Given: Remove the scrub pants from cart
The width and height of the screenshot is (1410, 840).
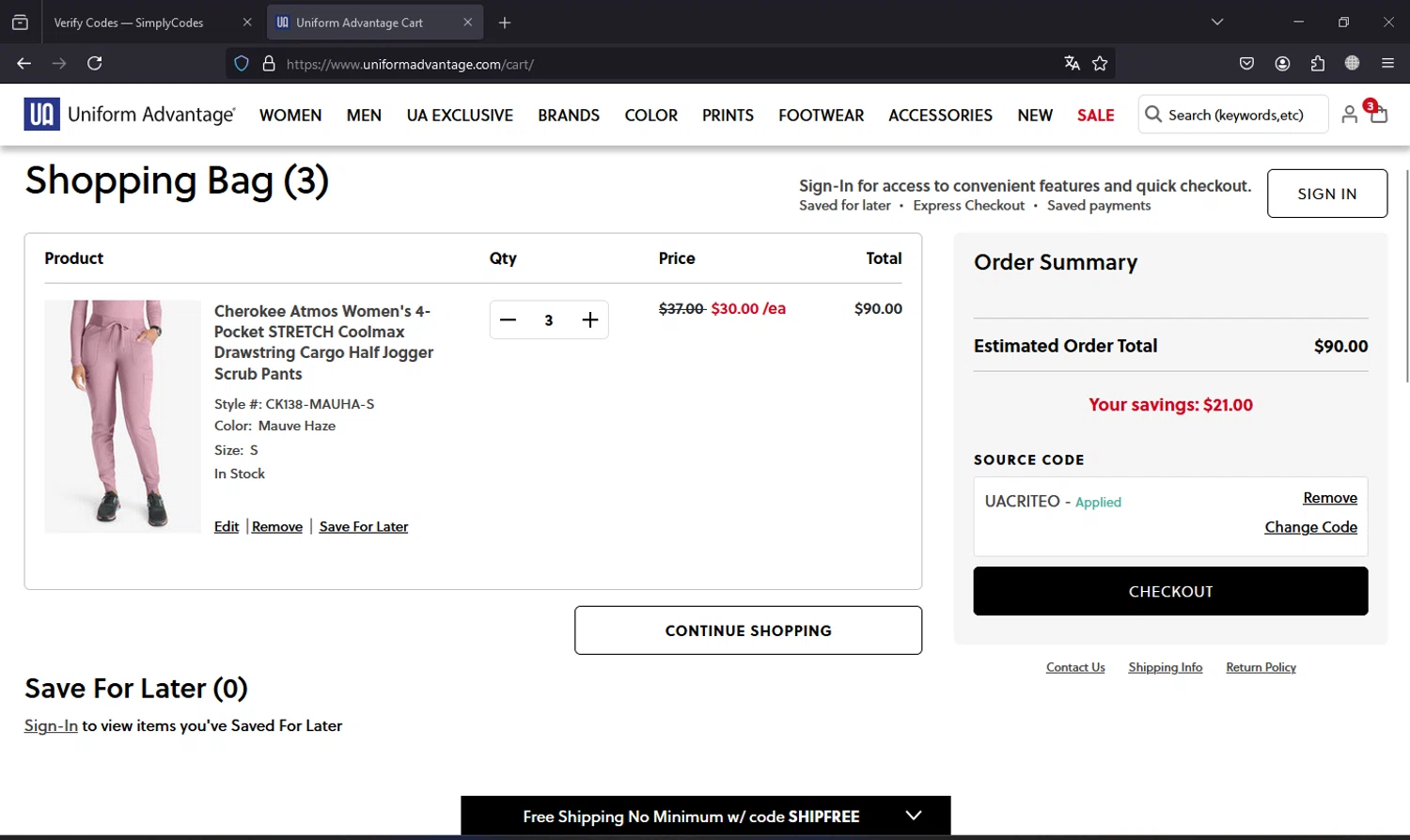Looking at the screenshot, I should [x=277, y=527].
